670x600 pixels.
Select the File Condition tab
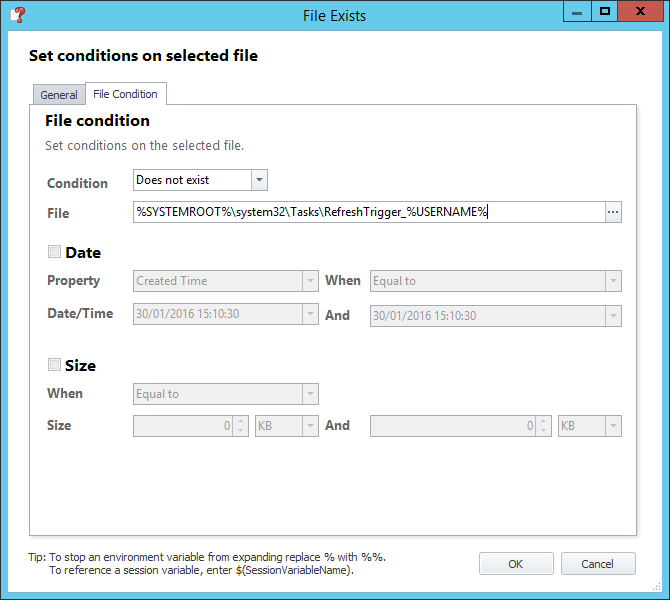pos(125,94)
